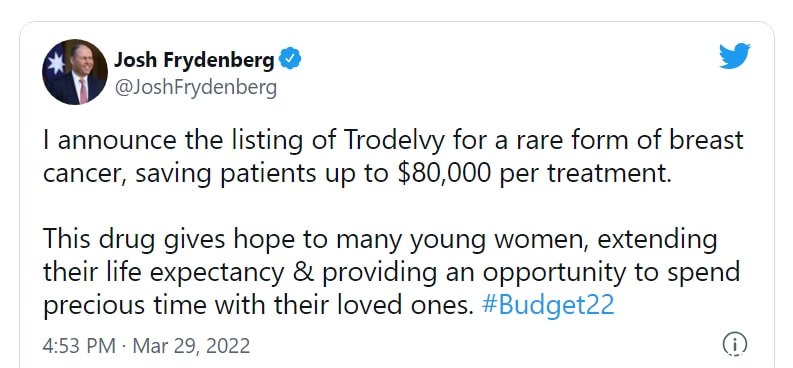Open the #Budget22 hashtag
Viewport: 793px width, 368px height.
[x=548, y=305]
